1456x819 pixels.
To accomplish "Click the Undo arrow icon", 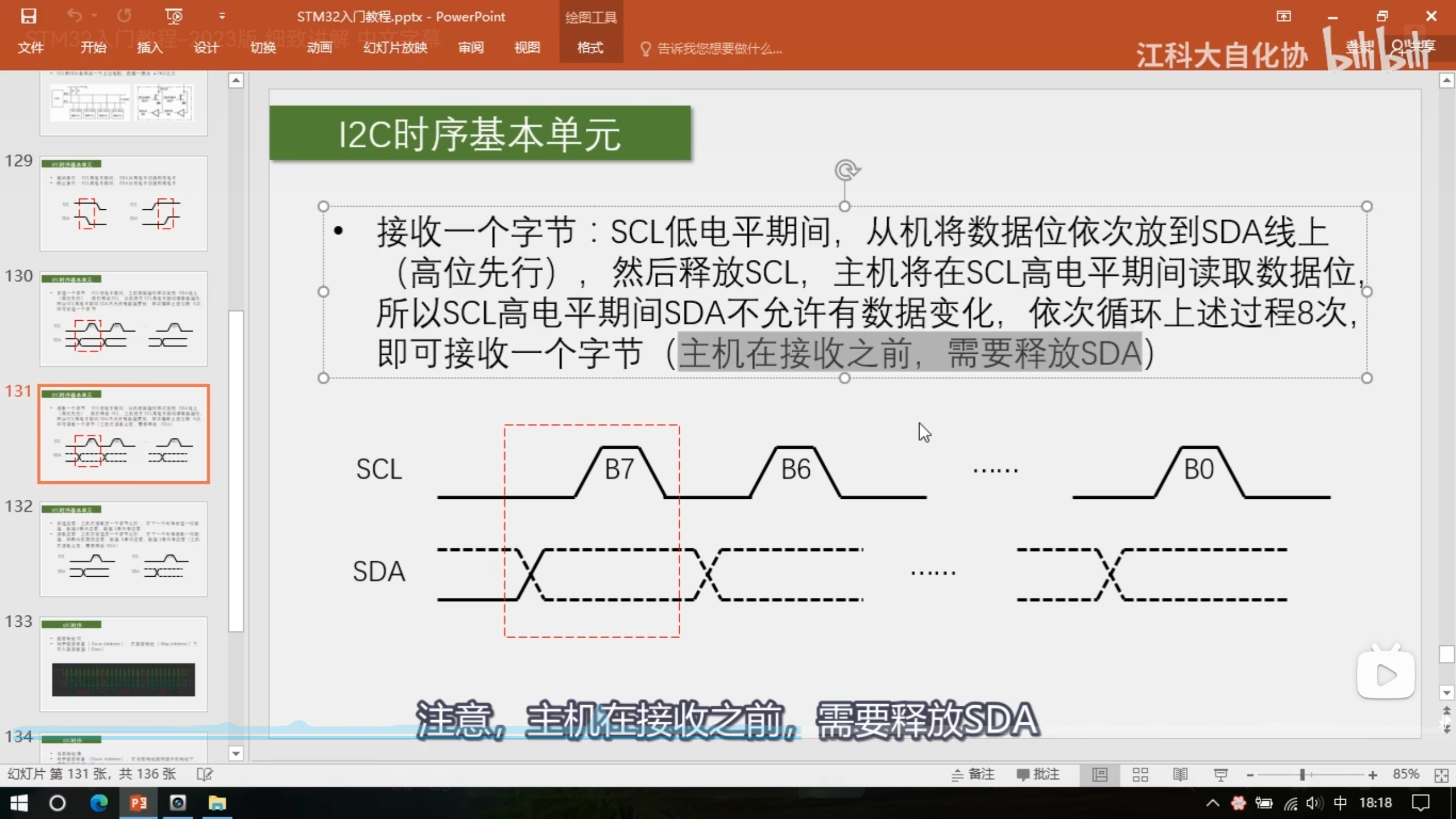I will pyautogui.click(x=75, y=16).
